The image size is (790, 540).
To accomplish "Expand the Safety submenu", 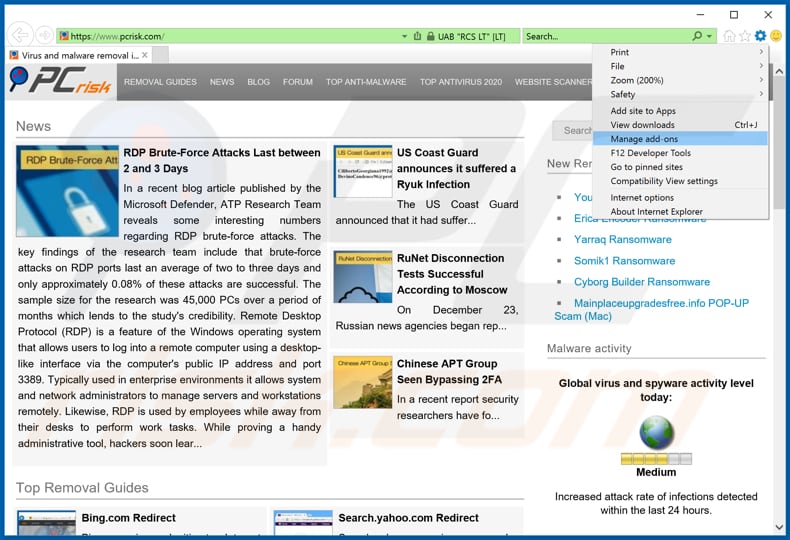I will (x=680, y=94).
